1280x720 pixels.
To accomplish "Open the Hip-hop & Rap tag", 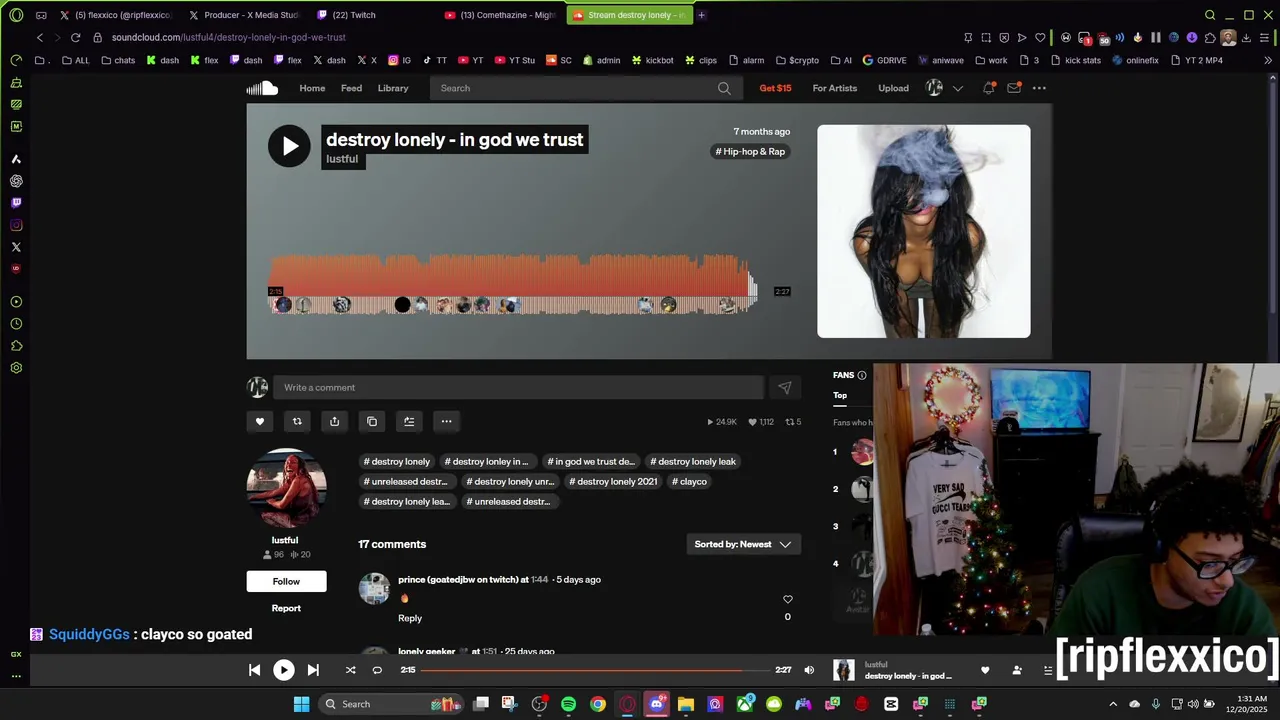I will pos(751,152).
